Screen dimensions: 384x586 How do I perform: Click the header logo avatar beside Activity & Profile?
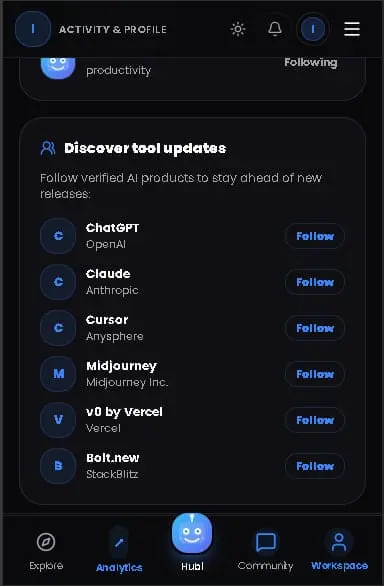(33, 29)
